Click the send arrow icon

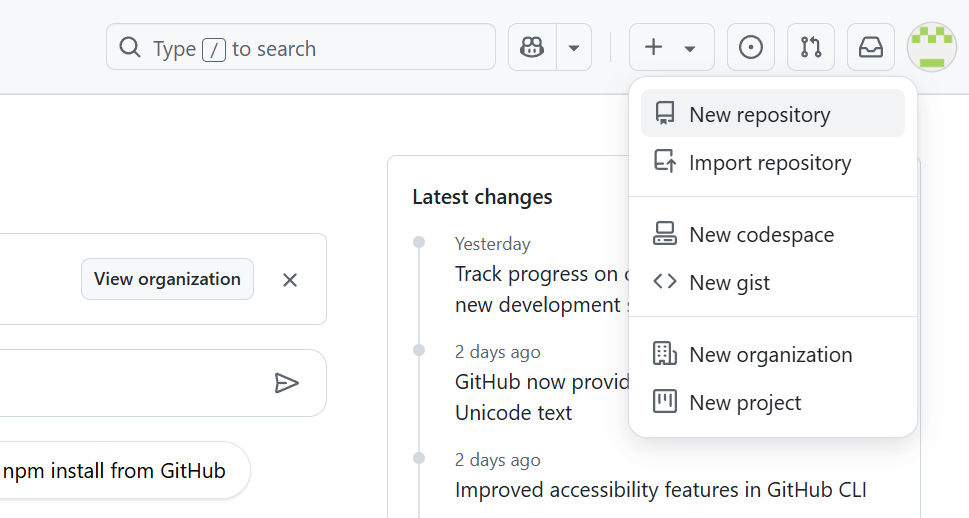point(287,383)
